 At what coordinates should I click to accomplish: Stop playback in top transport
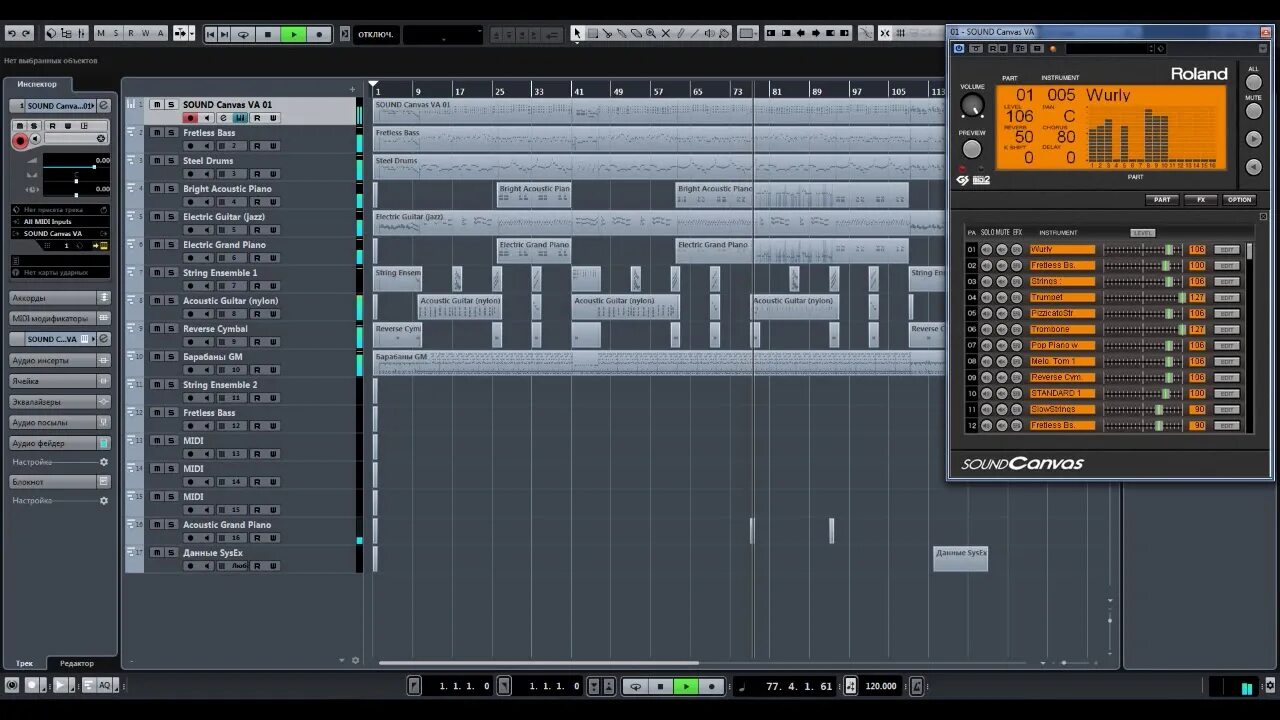268,34
